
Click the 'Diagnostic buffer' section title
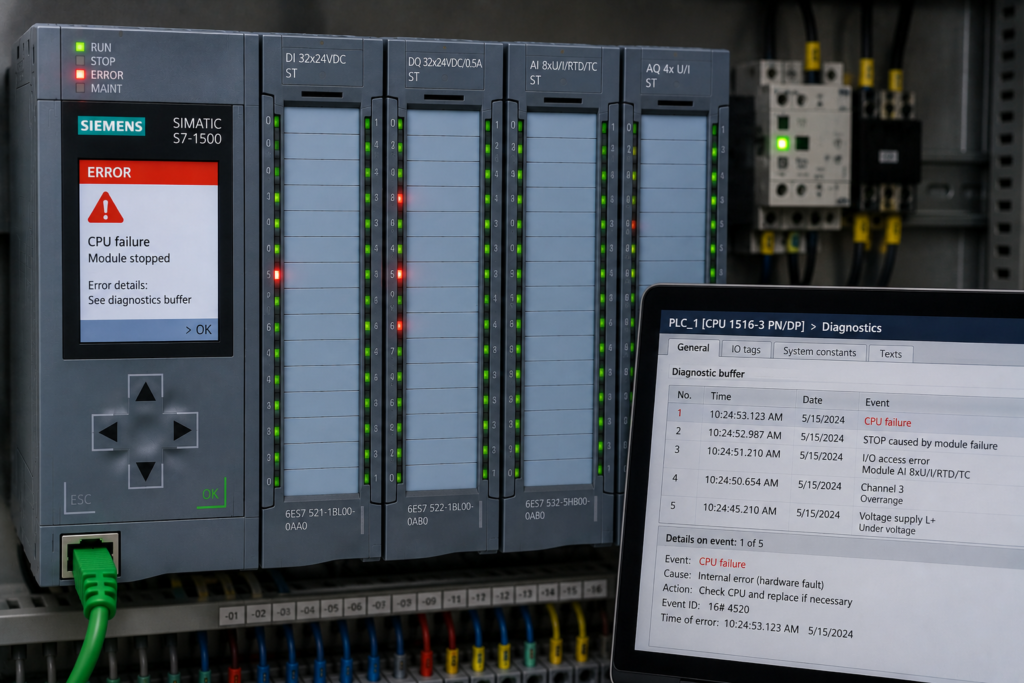(x=708, y=373)
